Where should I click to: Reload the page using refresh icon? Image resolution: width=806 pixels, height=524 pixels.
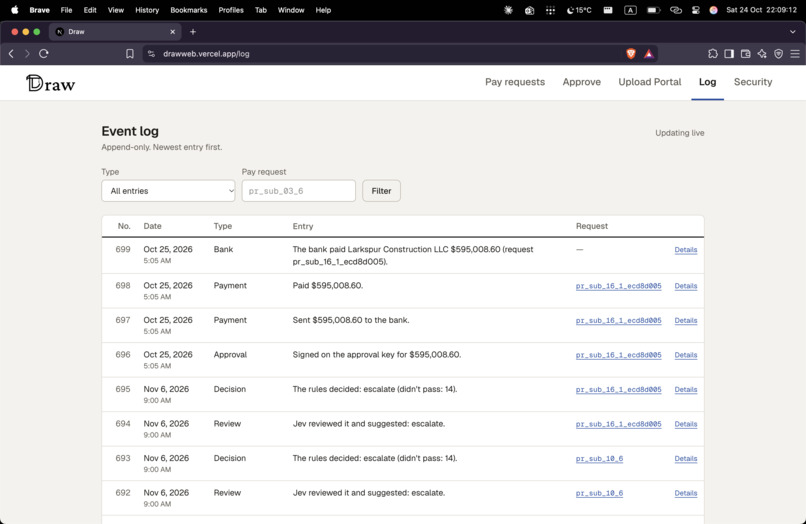point(44,53)
